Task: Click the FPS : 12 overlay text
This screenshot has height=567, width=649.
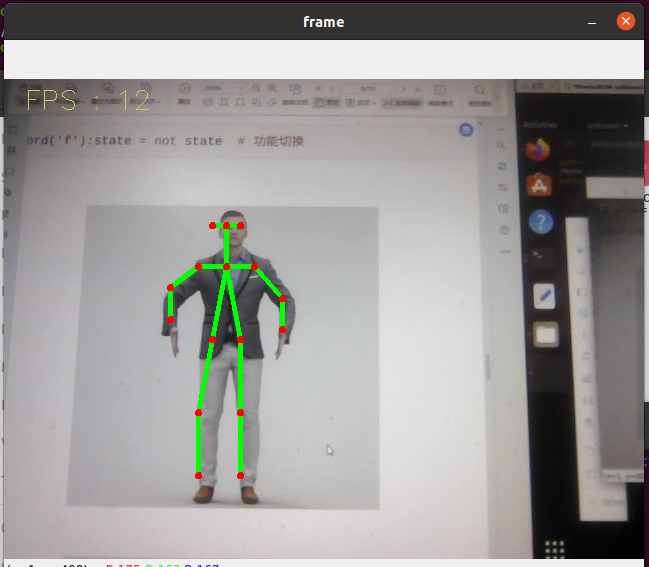Action: pyautogui.click(x=88, y=100)
